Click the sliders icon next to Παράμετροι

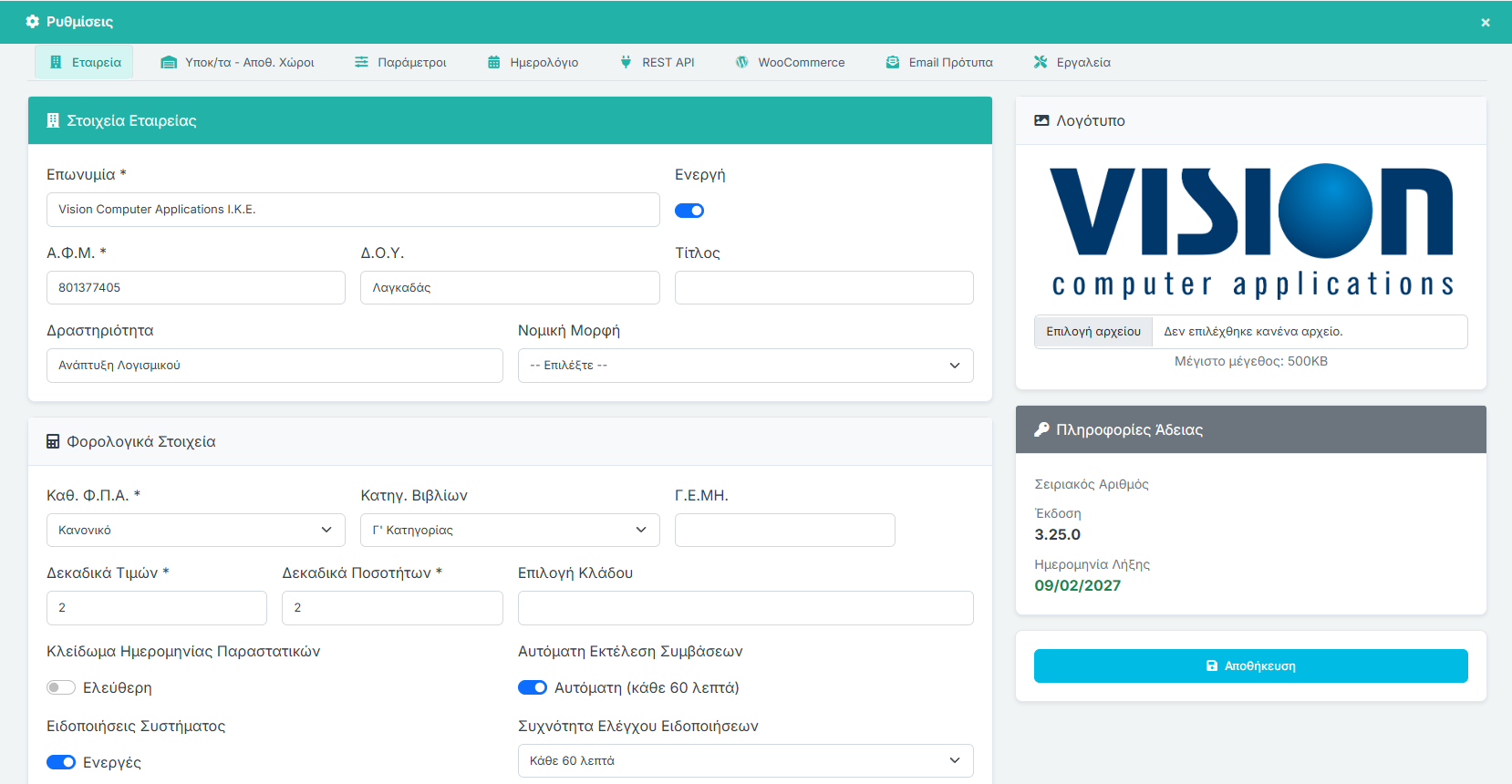(x=362, y=62)
